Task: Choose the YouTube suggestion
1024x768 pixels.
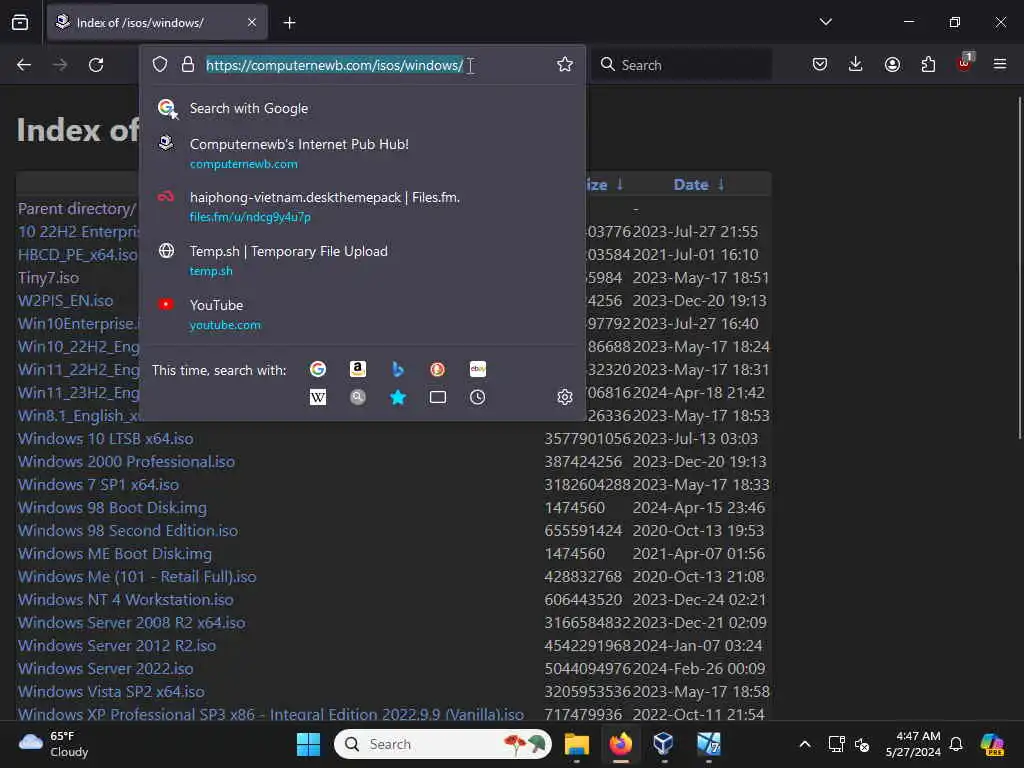Action: [x=362, y=314]
